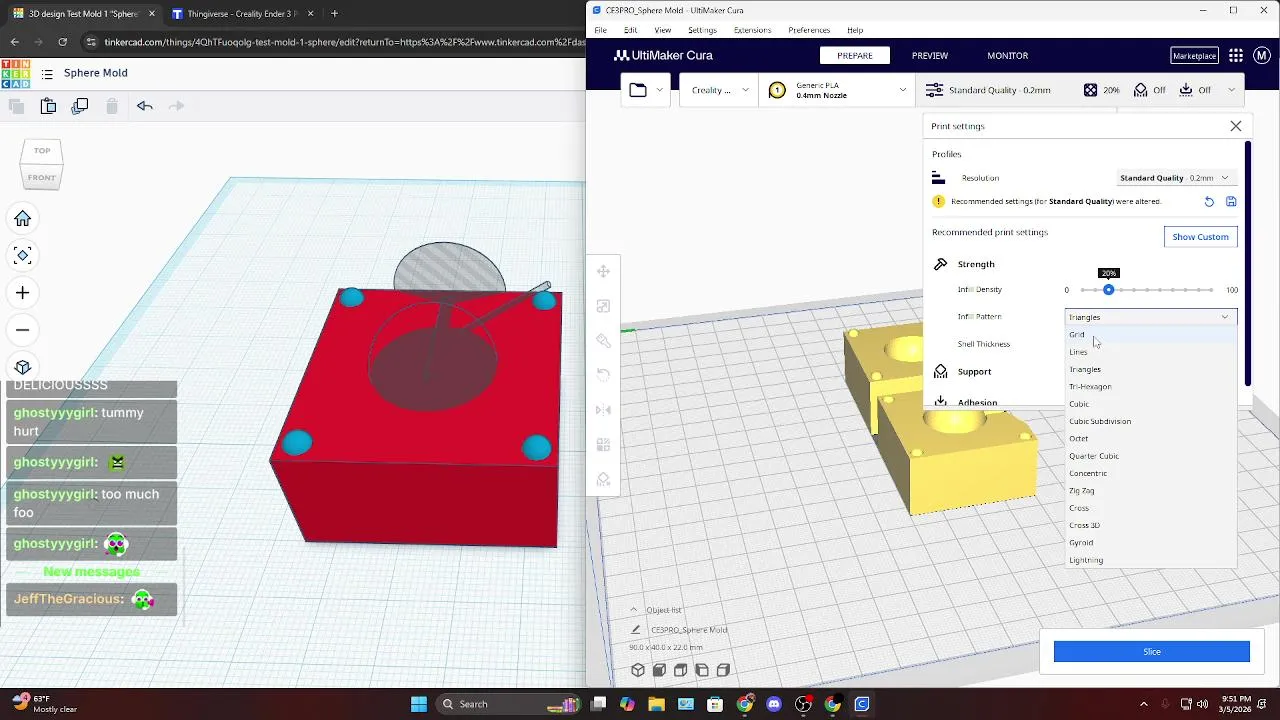
Task: Collapse the Object list chevron
Action: (633, 610)
